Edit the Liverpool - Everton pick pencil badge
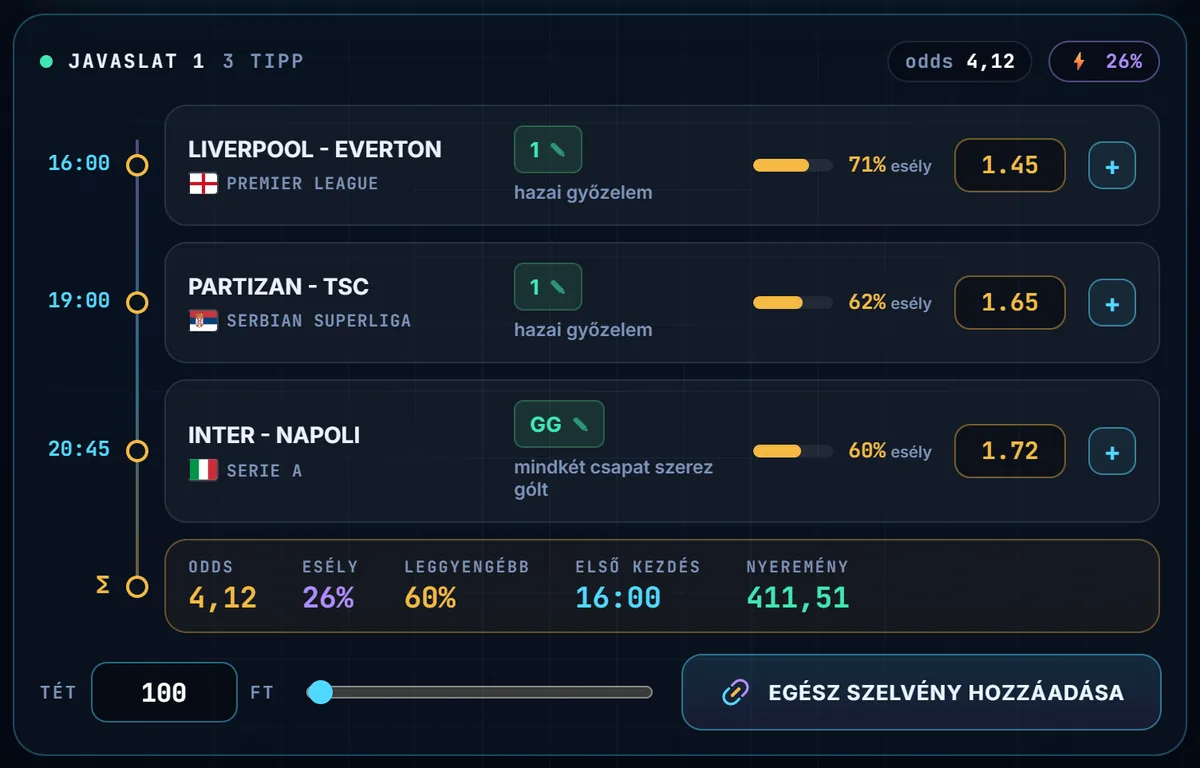This screenshot has width=1200, height=768. point(548,150)
